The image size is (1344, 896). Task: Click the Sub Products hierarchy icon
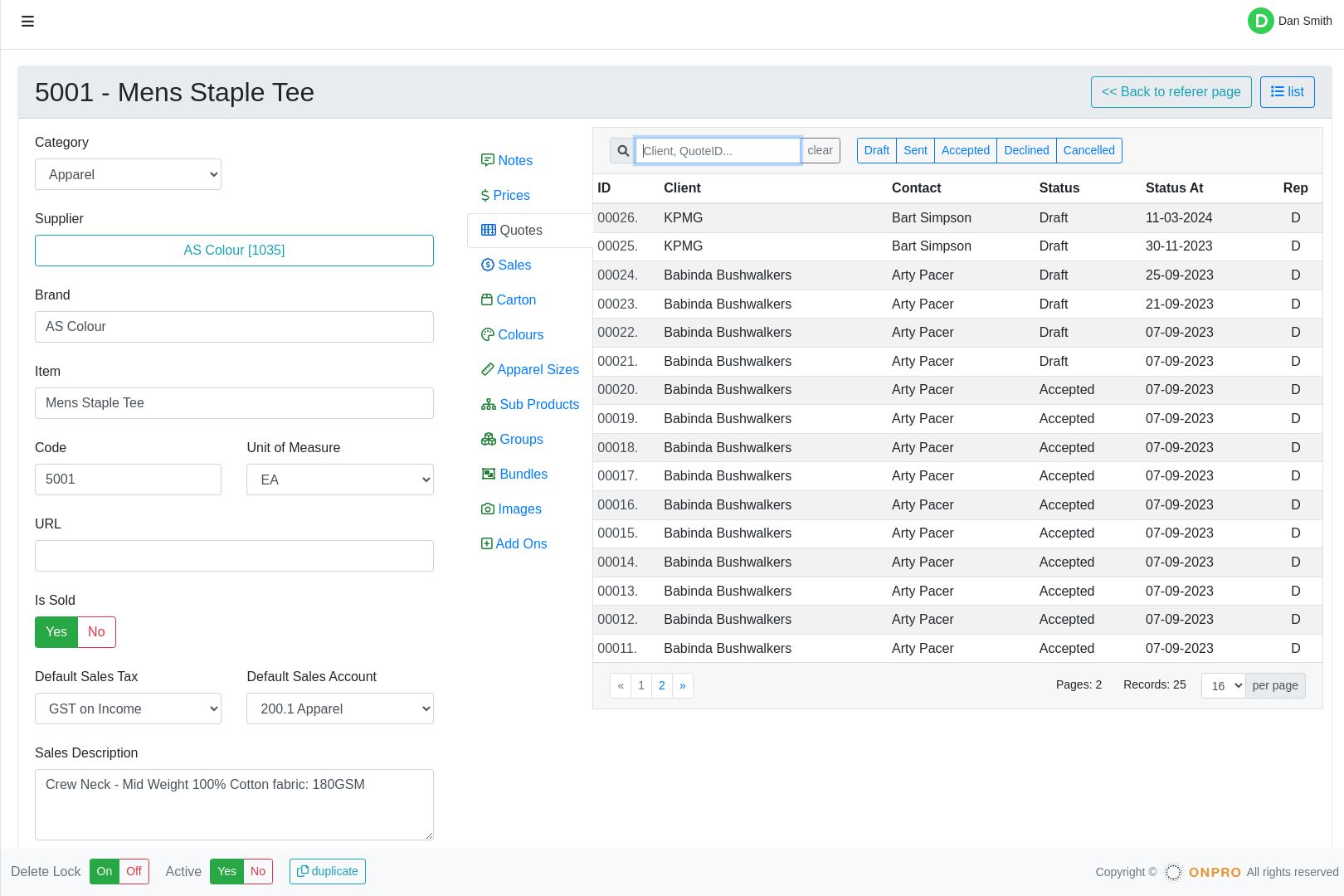(489, 404)
